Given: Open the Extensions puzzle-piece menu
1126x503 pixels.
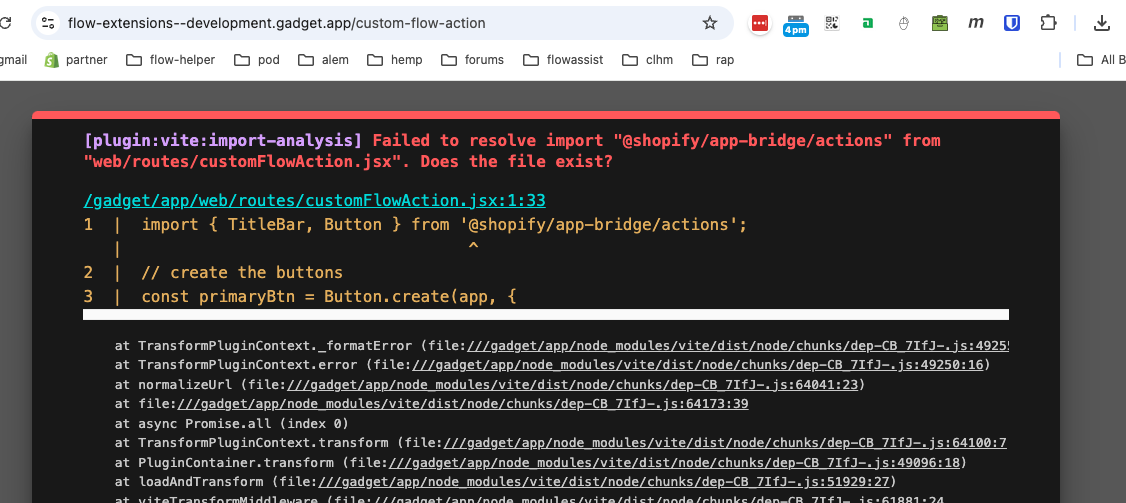Looking at the screenshot, I should pyautogui.click(x=1048, y=23).
